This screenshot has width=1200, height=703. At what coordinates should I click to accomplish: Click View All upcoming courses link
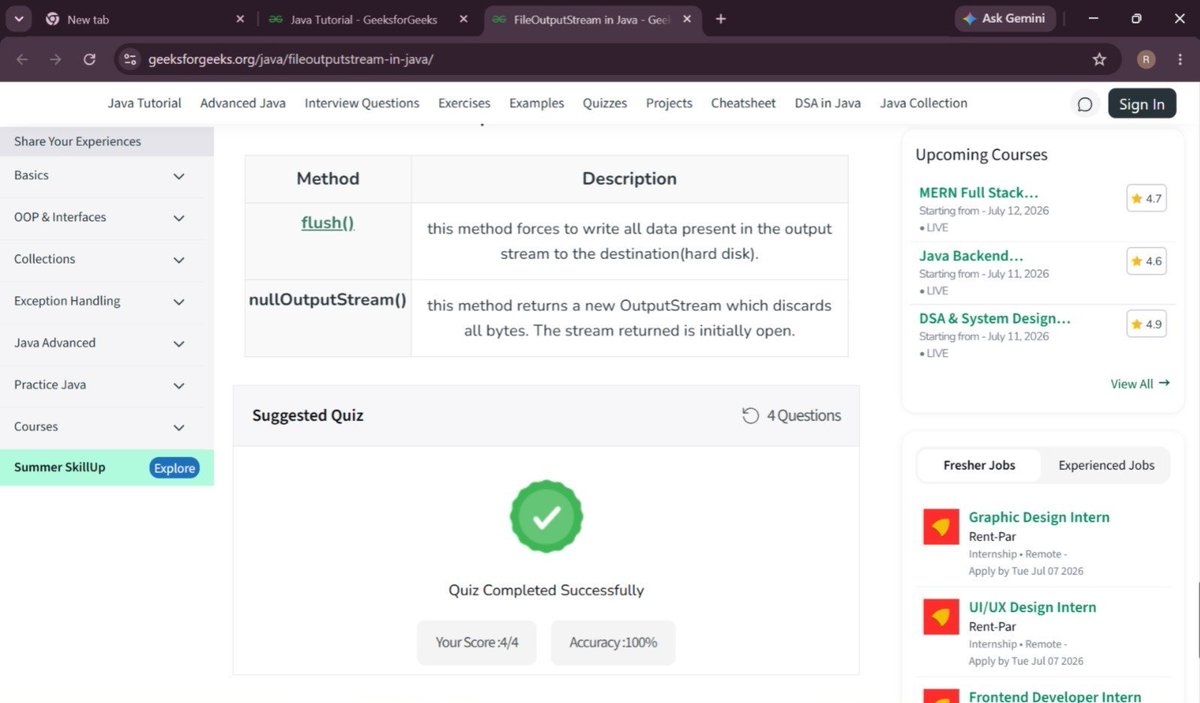tap(1140, 384)
